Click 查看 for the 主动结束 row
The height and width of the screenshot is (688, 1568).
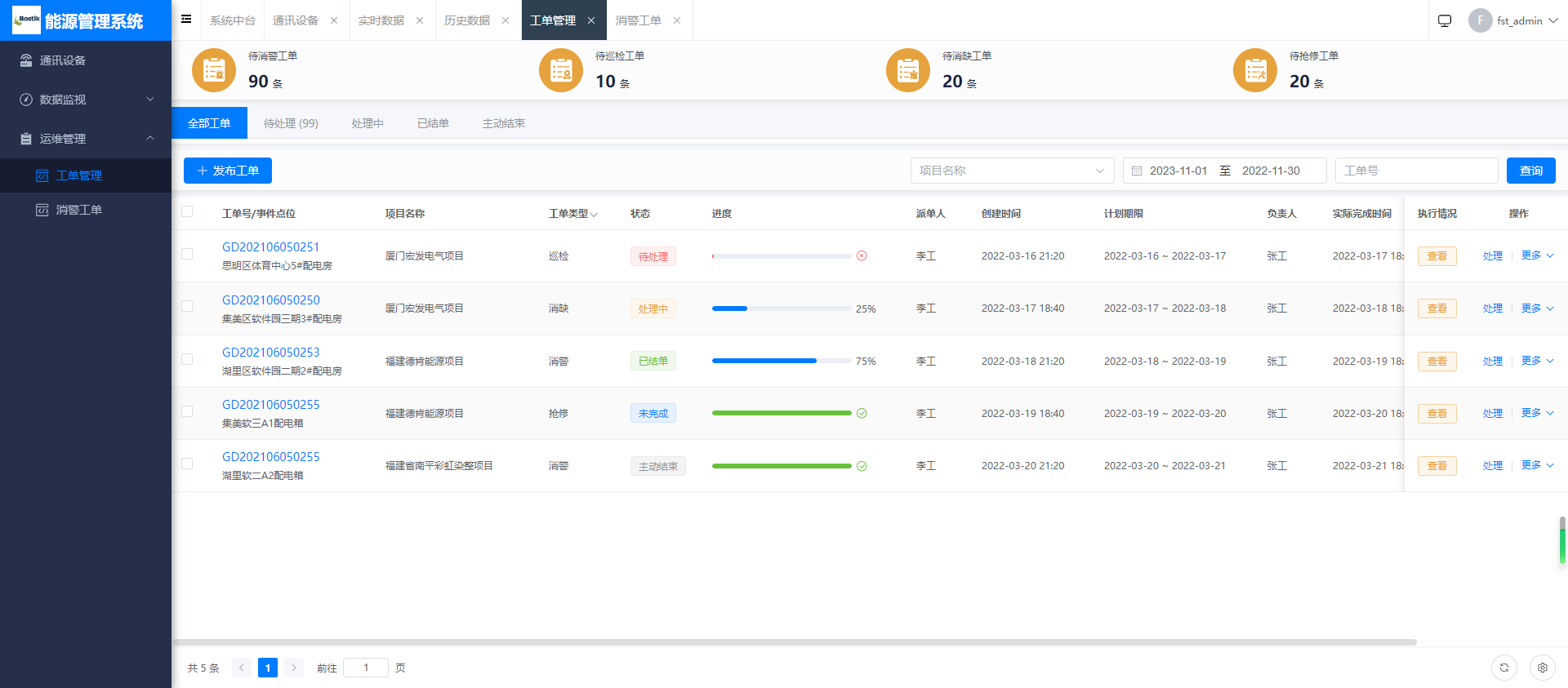1437,466
